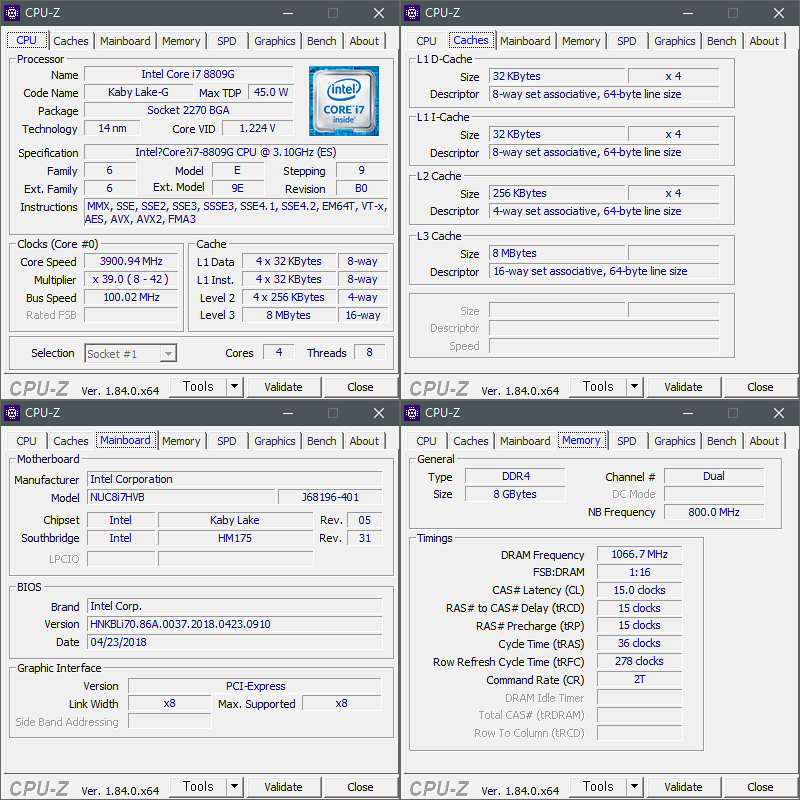Click the Code Name value Kaby Lake-G
Viewport: 800px width, 800px height.
pyautogui.click(x=138, y=92)
